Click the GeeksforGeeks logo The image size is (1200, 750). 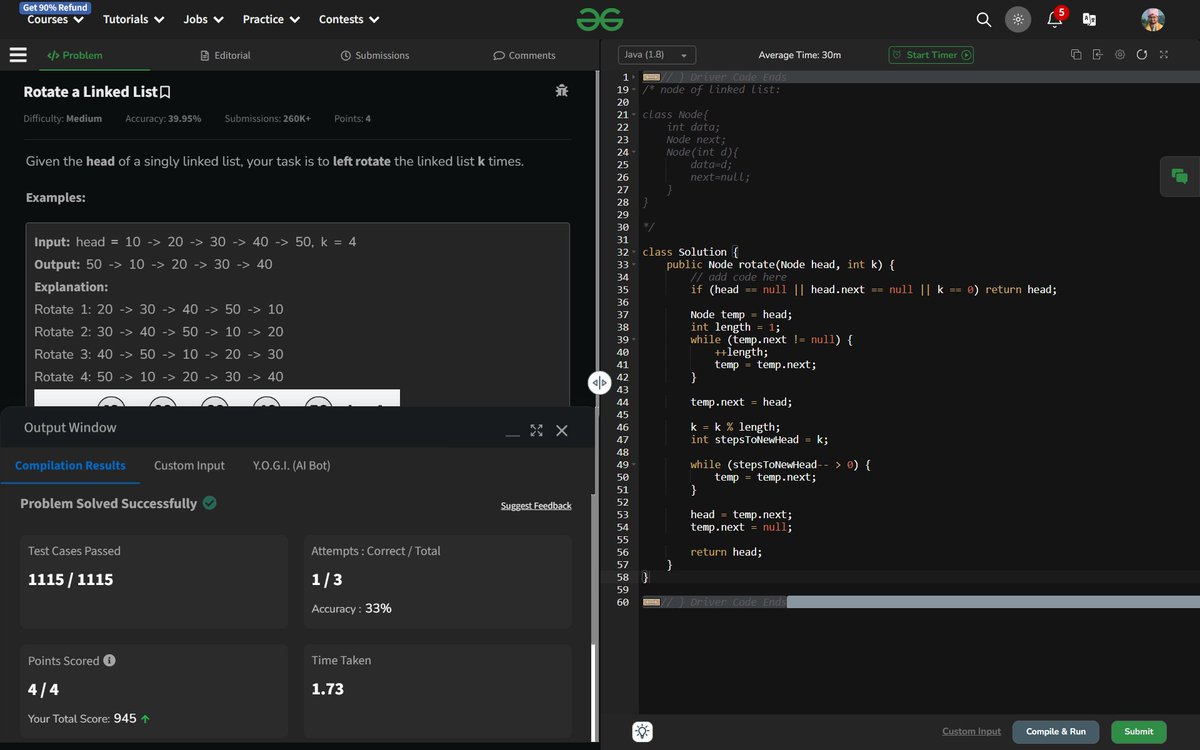click(x=600, y=19)
